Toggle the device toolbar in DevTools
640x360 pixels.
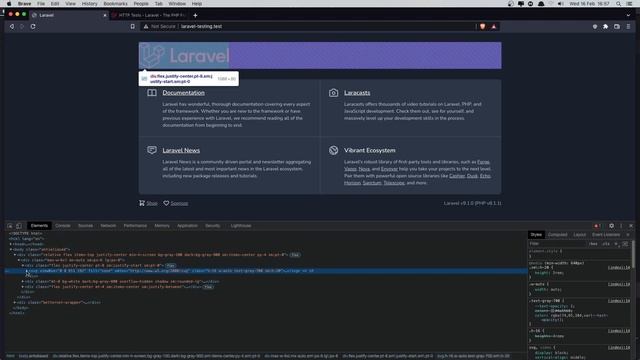[19, 226]
